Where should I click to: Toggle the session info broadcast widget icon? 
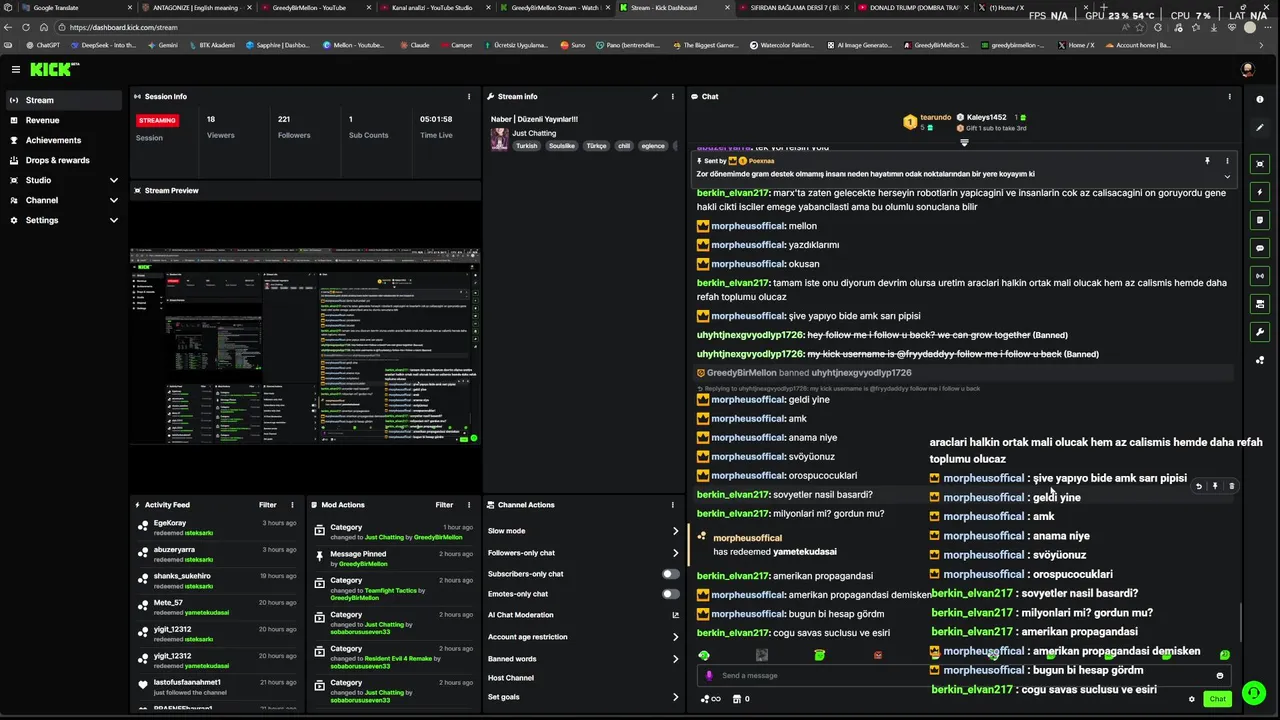[x=1259, y=275]
